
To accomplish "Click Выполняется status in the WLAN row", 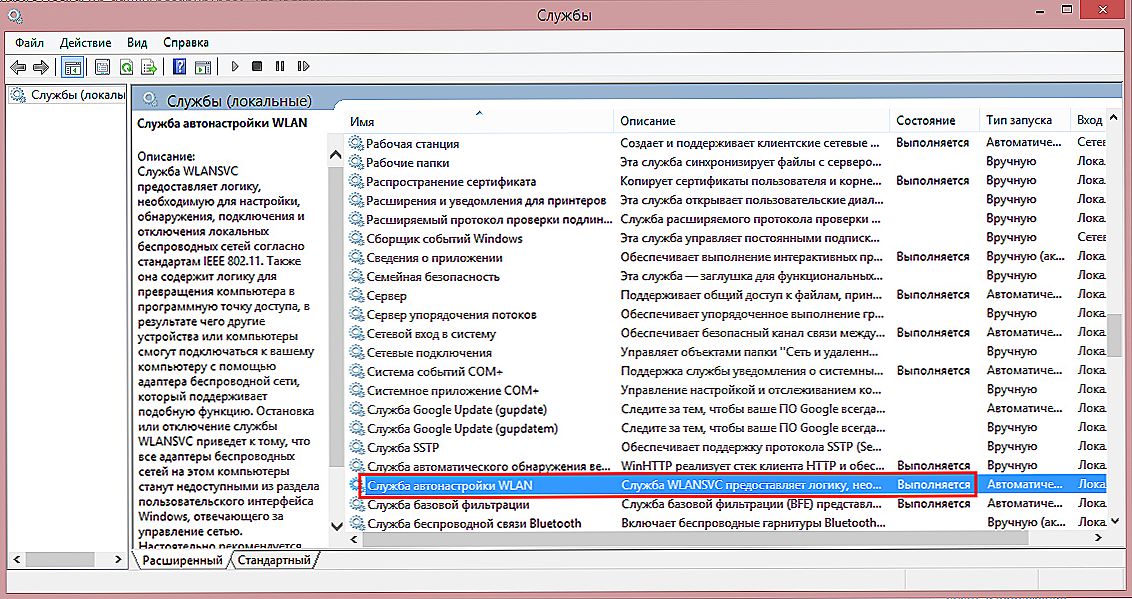I will (x=933, y=485).
